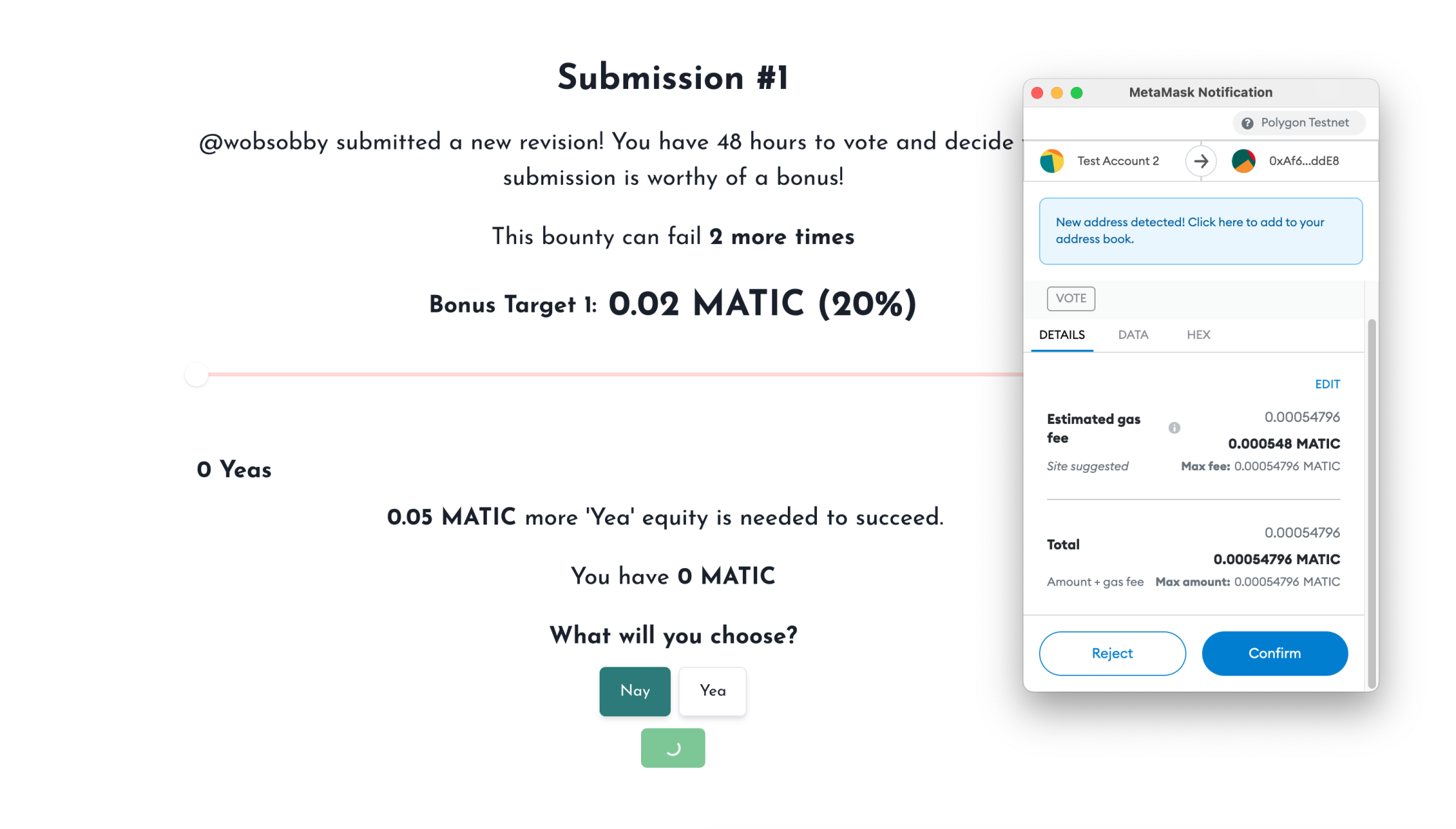Confirm the MetaMask transaction
1456x829 pixels.
pos(1274,653)
